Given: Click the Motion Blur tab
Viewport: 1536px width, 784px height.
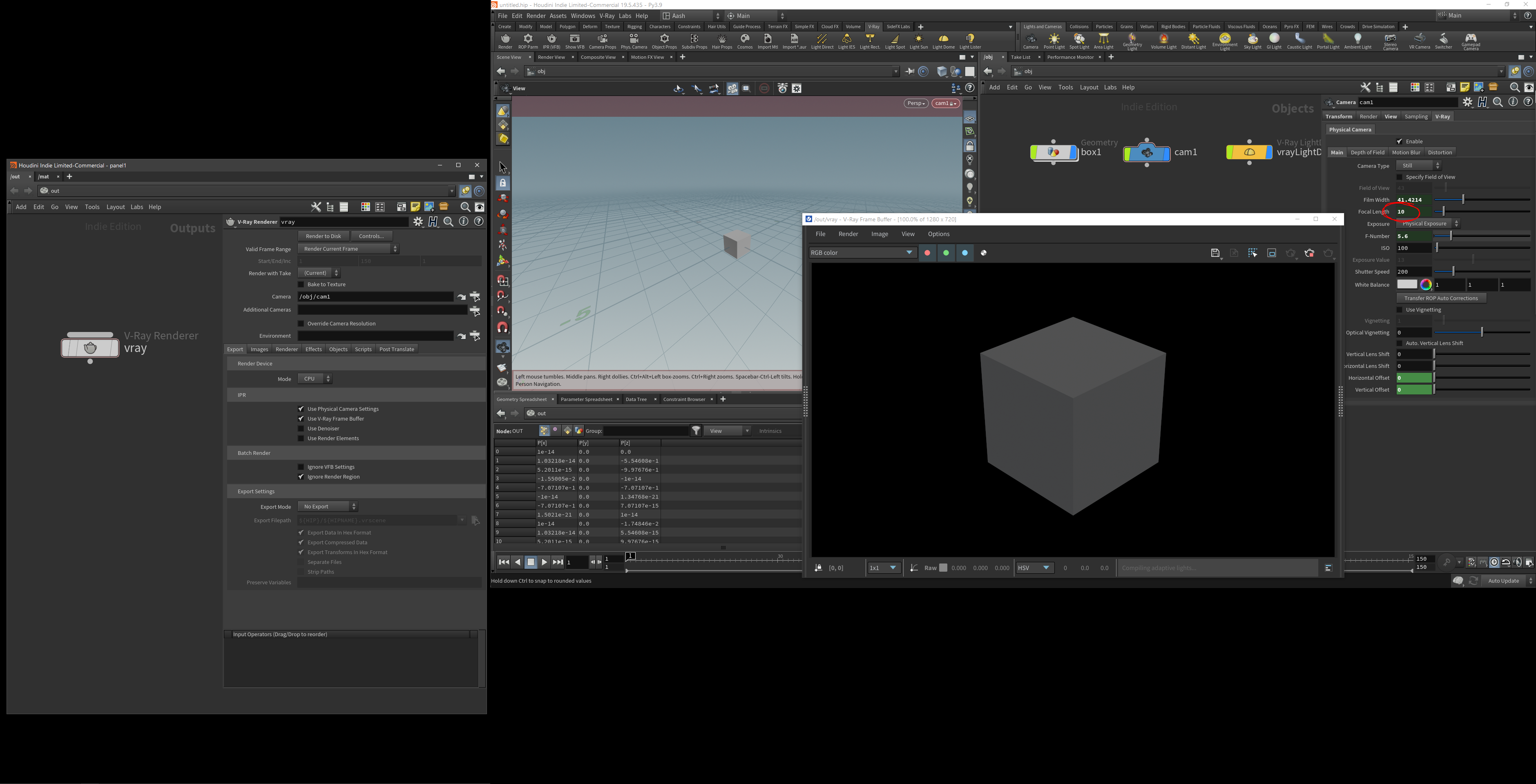Looking at the screenshot, I should [x=1406, y=153].
